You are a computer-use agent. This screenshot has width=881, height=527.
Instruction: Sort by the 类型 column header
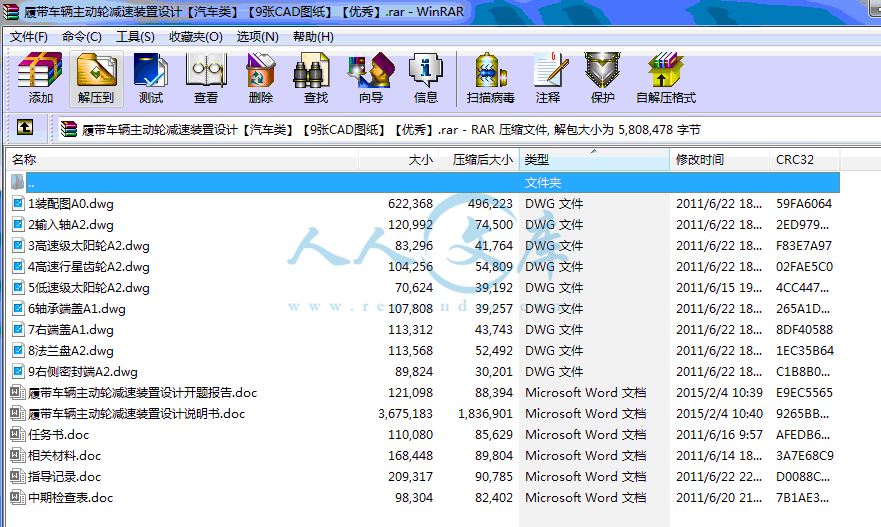[594, 160]
